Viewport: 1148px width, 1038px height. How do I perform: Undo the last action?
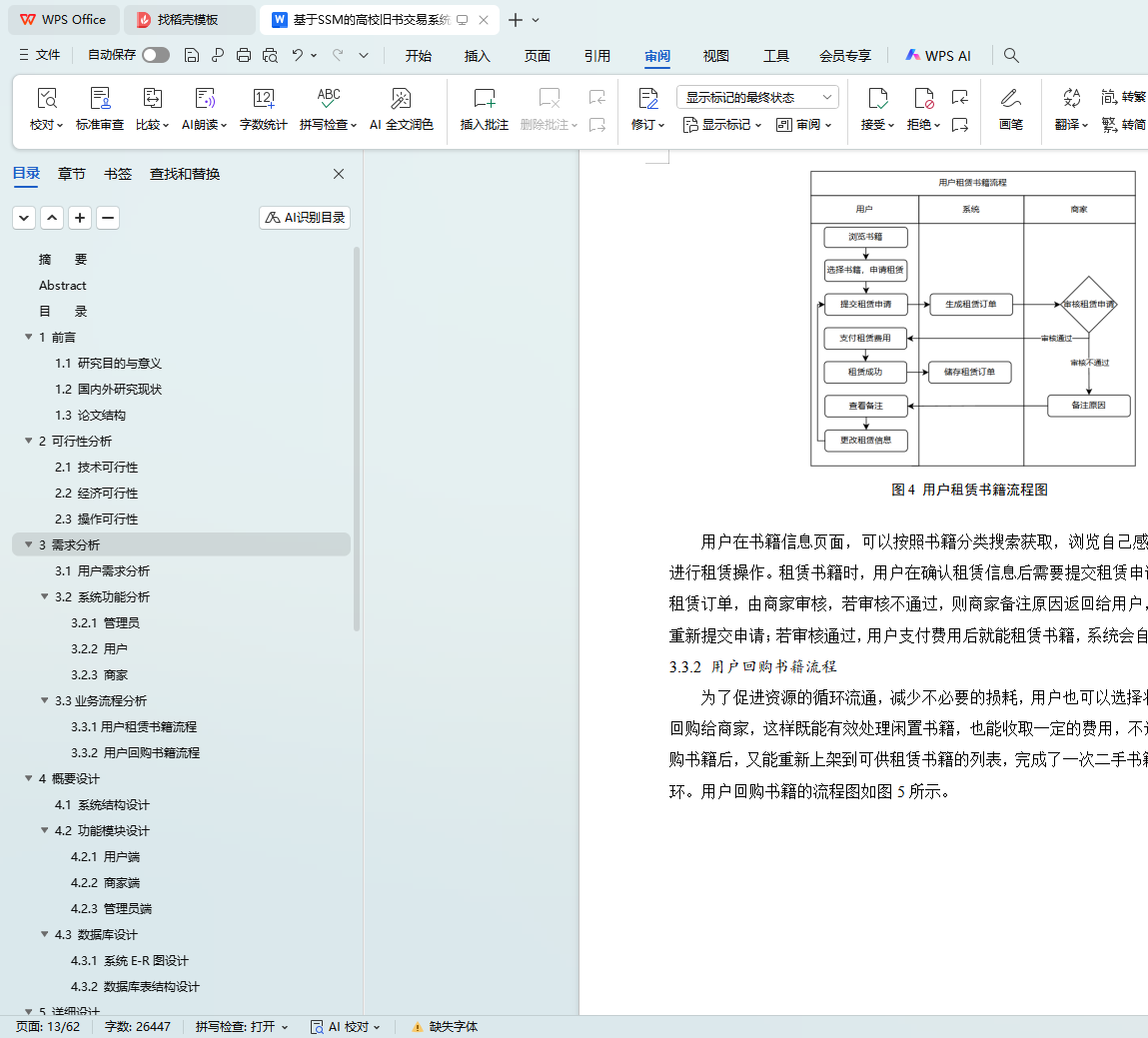(298, 56)
